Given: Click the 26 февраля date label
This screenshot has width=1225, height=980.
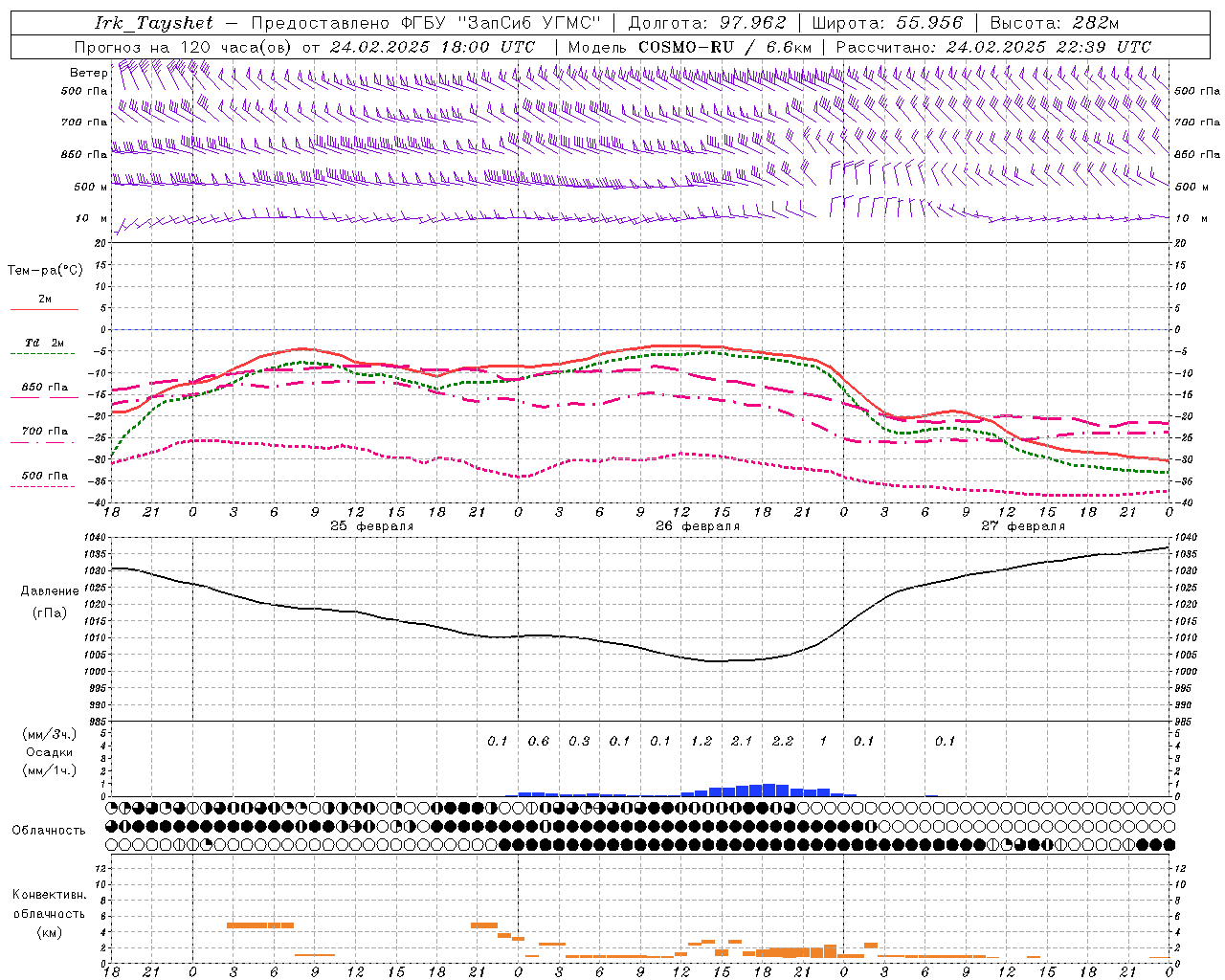Looking at the screenshot, I should click(x=698, y=526).
